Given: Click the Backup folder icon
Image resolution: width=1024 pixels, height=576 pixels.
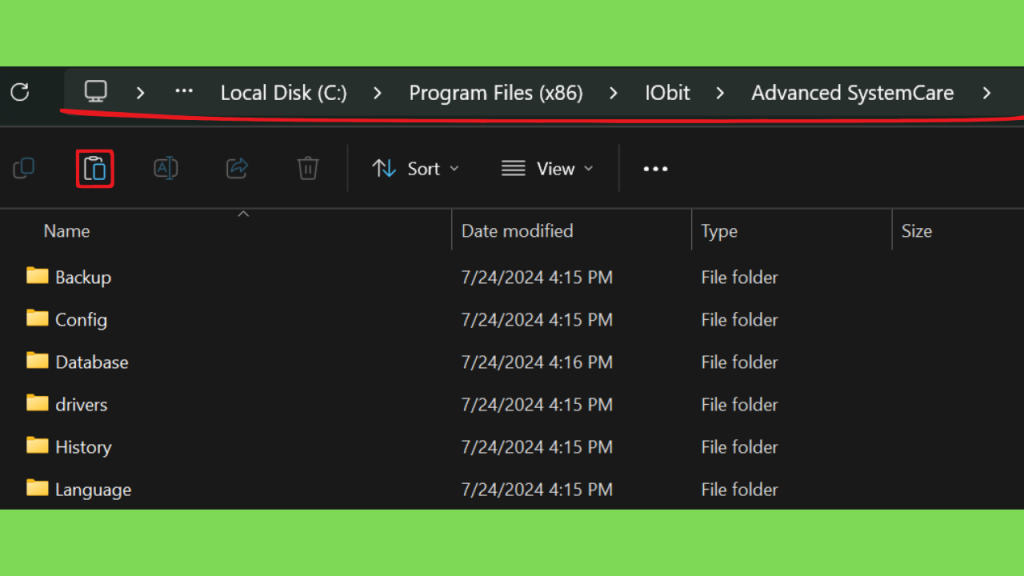Looking at the screenshot, I should 37,276.
